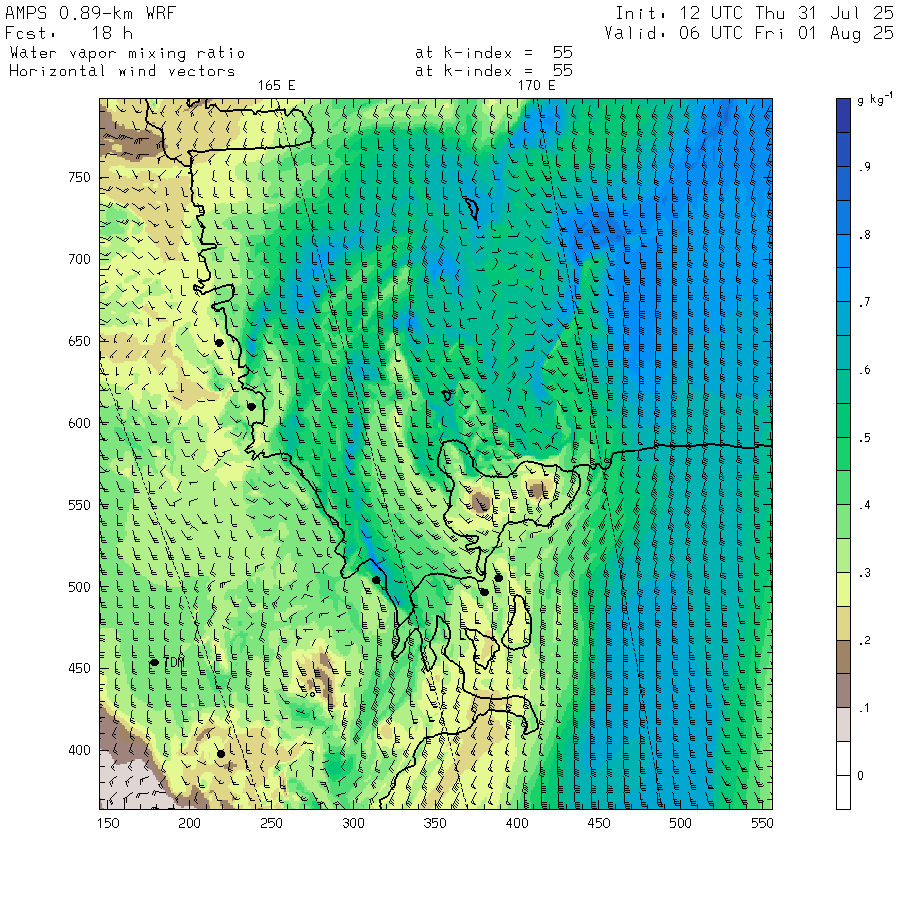
Task: Select the 'Horizontal wind vectors' label
Action: coord(122,71)
